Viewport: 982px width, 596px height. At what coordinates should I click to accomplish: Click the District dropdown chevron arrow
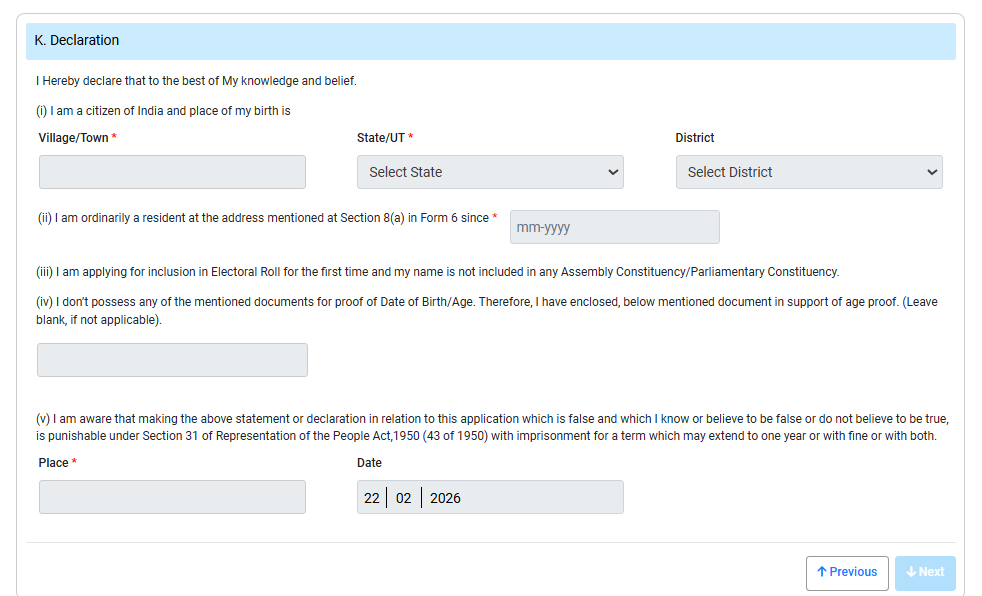pyautogui.click(x=932, y=172)
